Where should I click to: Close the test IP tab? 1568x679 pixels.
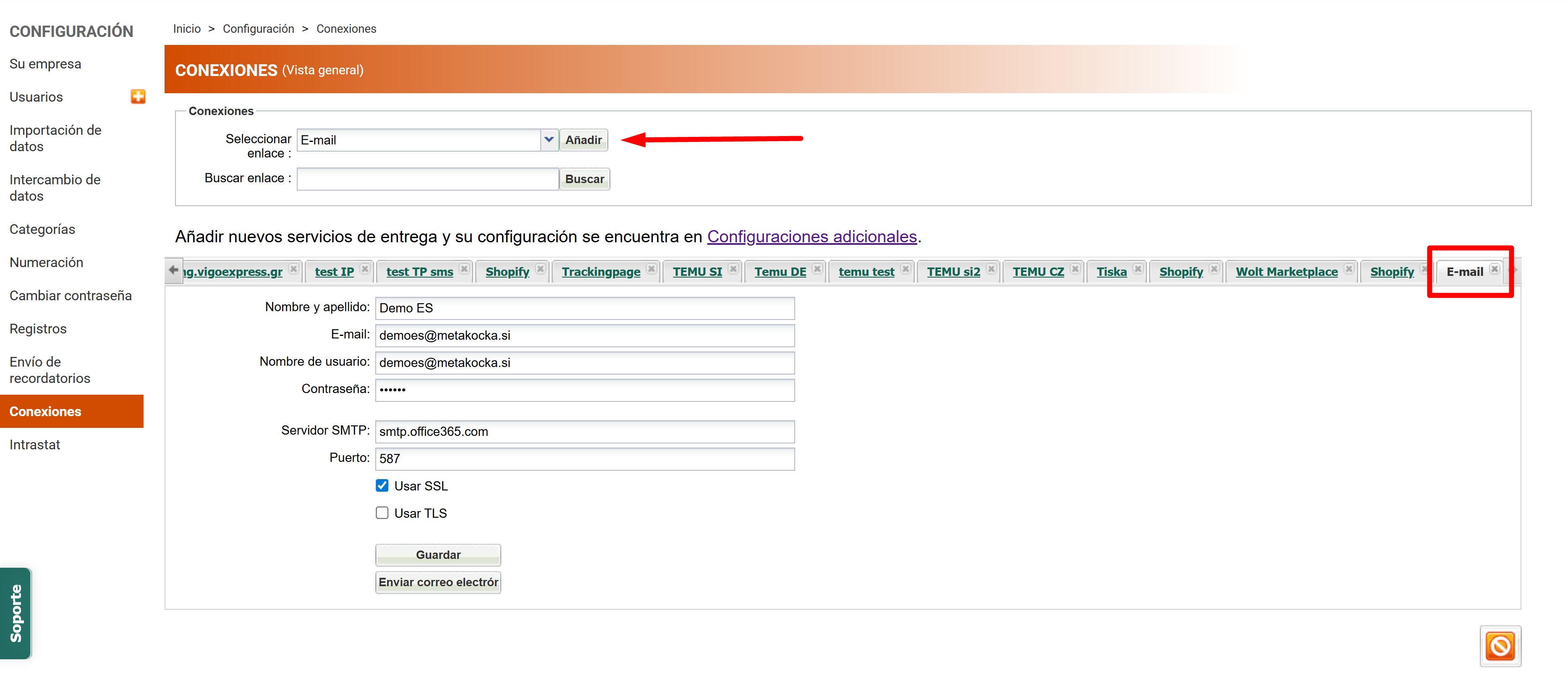click(x=365, y=269)
